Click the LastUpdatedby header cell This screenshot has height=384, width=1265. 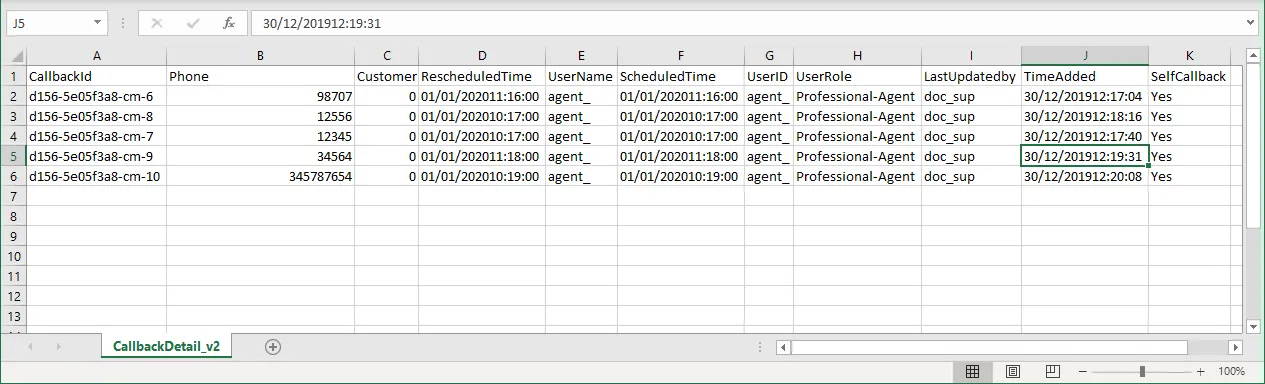pyautogui.click(x=971, y=76)
